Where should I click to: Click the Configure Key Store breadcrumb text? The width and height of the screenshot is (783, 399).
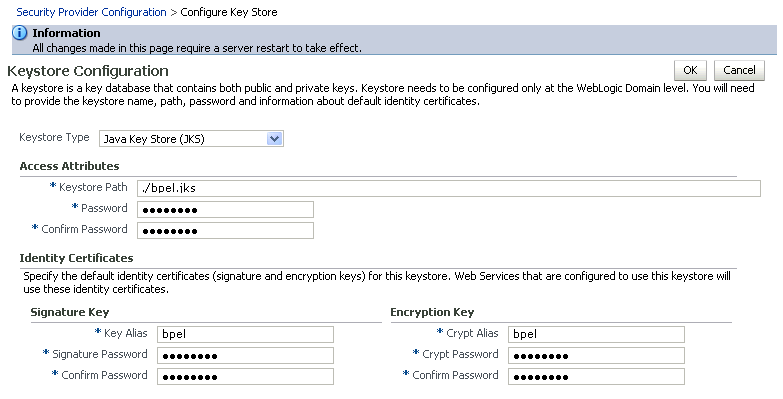pyautogui.click(x=229, y=12)
